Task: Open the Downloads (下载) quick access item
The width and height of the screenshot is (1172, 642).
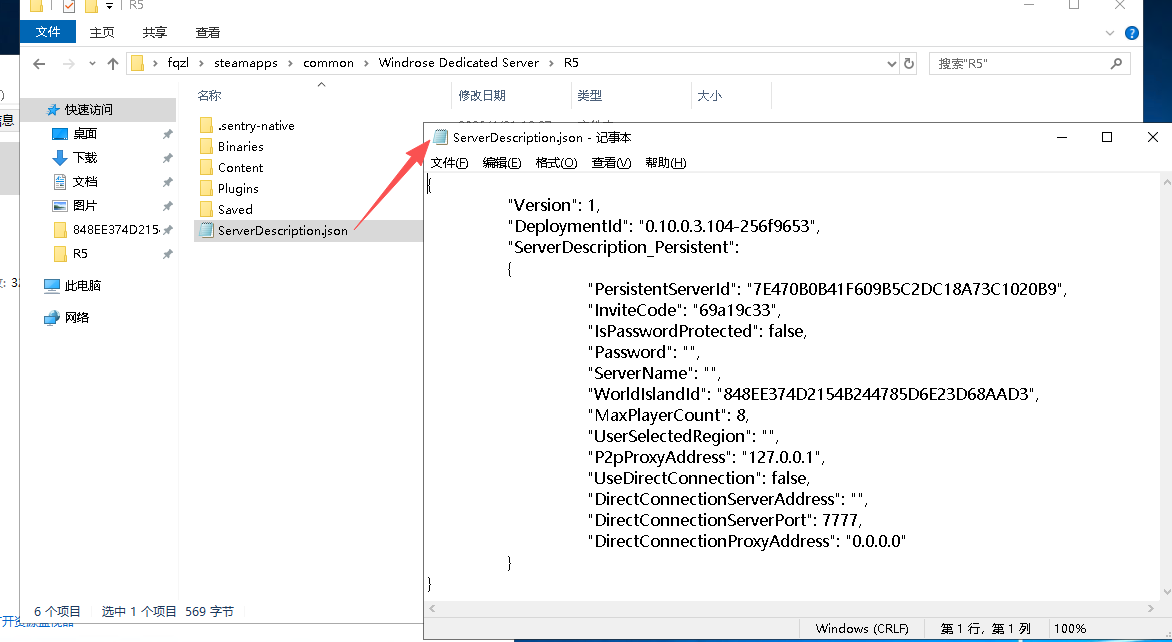Action: coord(85,158)
